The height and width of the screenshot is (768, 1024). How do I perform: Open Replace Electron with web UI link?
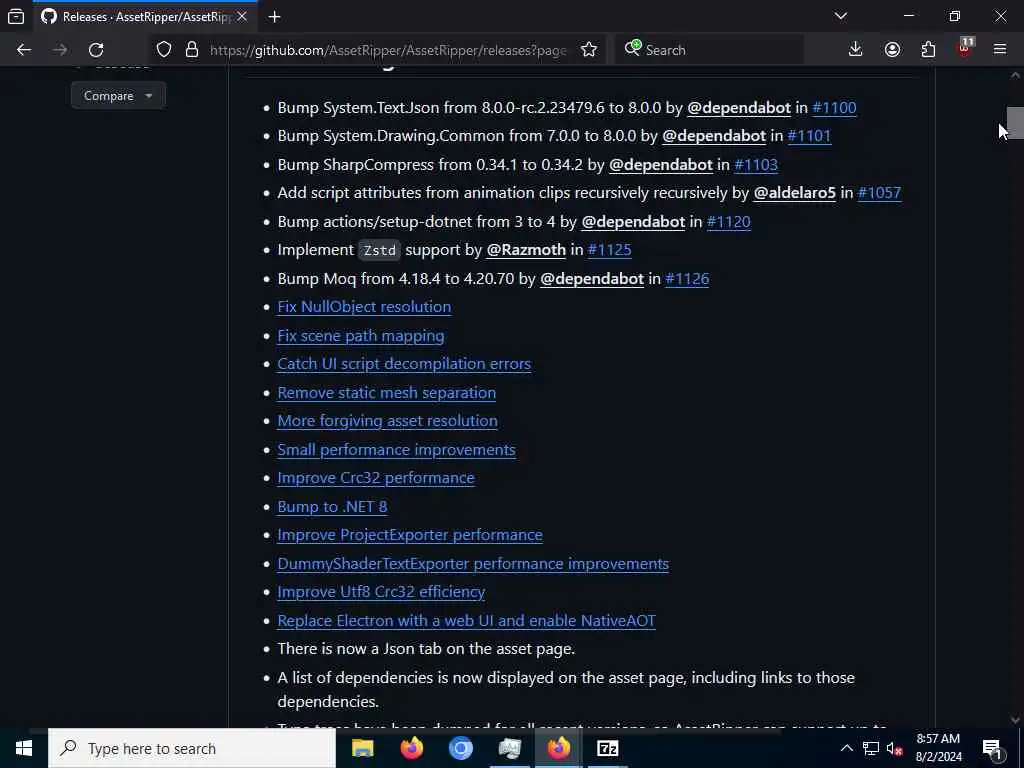pos(466,620)
